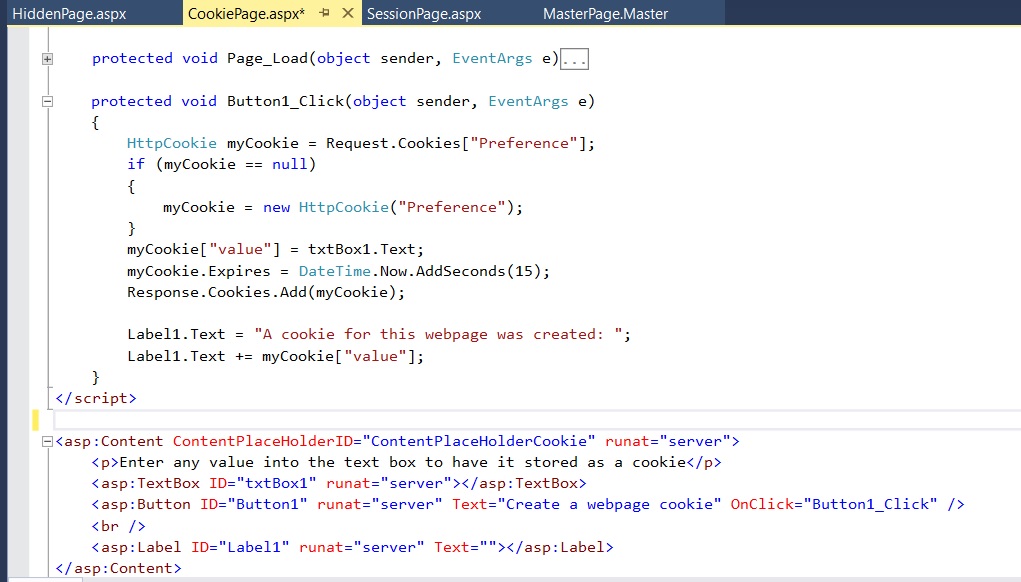1021x582 pixels.
Task: Expand the Page_Load ellipsis box
Action: tap(574, 59)
